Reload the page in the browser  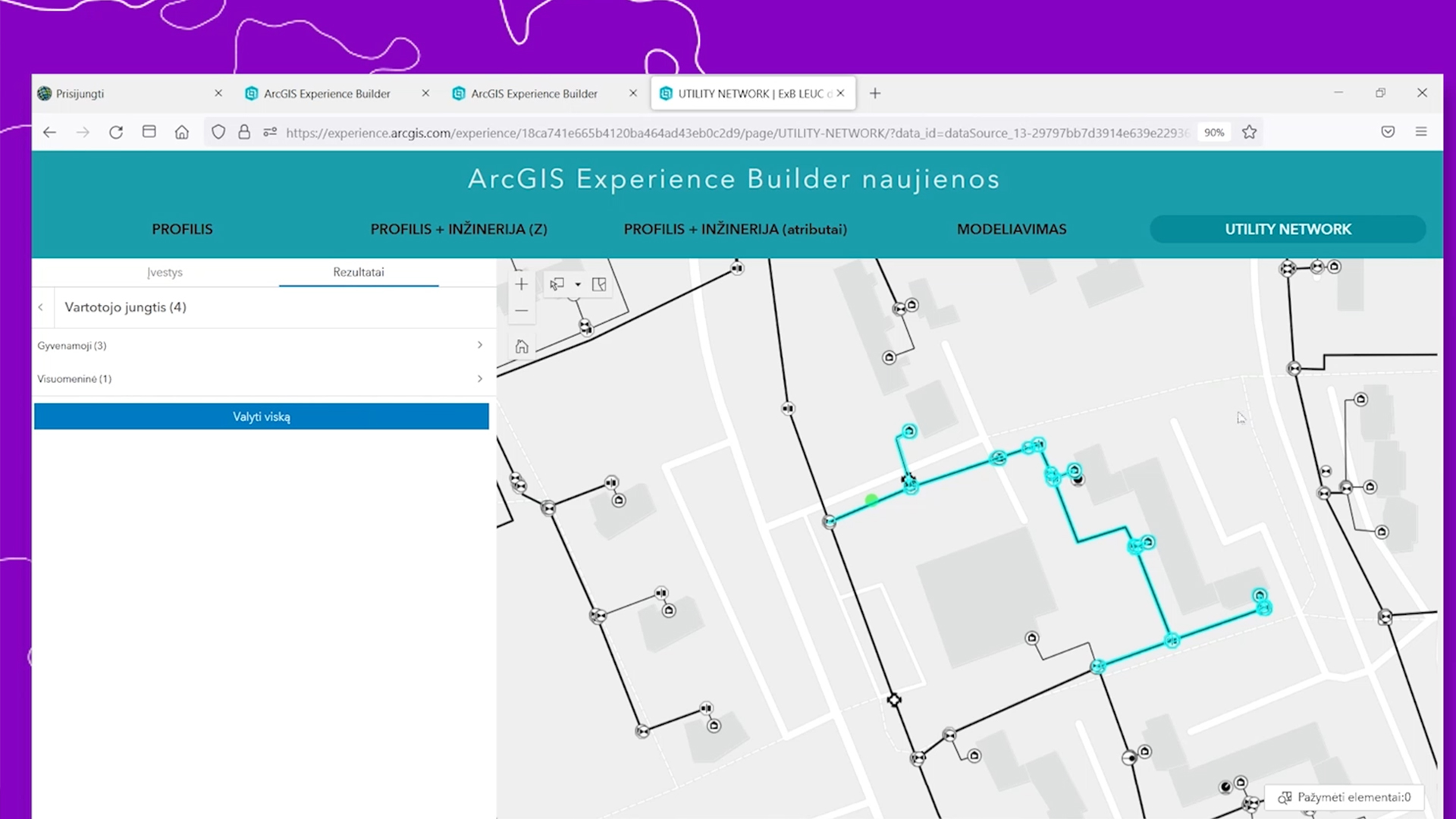115,132
